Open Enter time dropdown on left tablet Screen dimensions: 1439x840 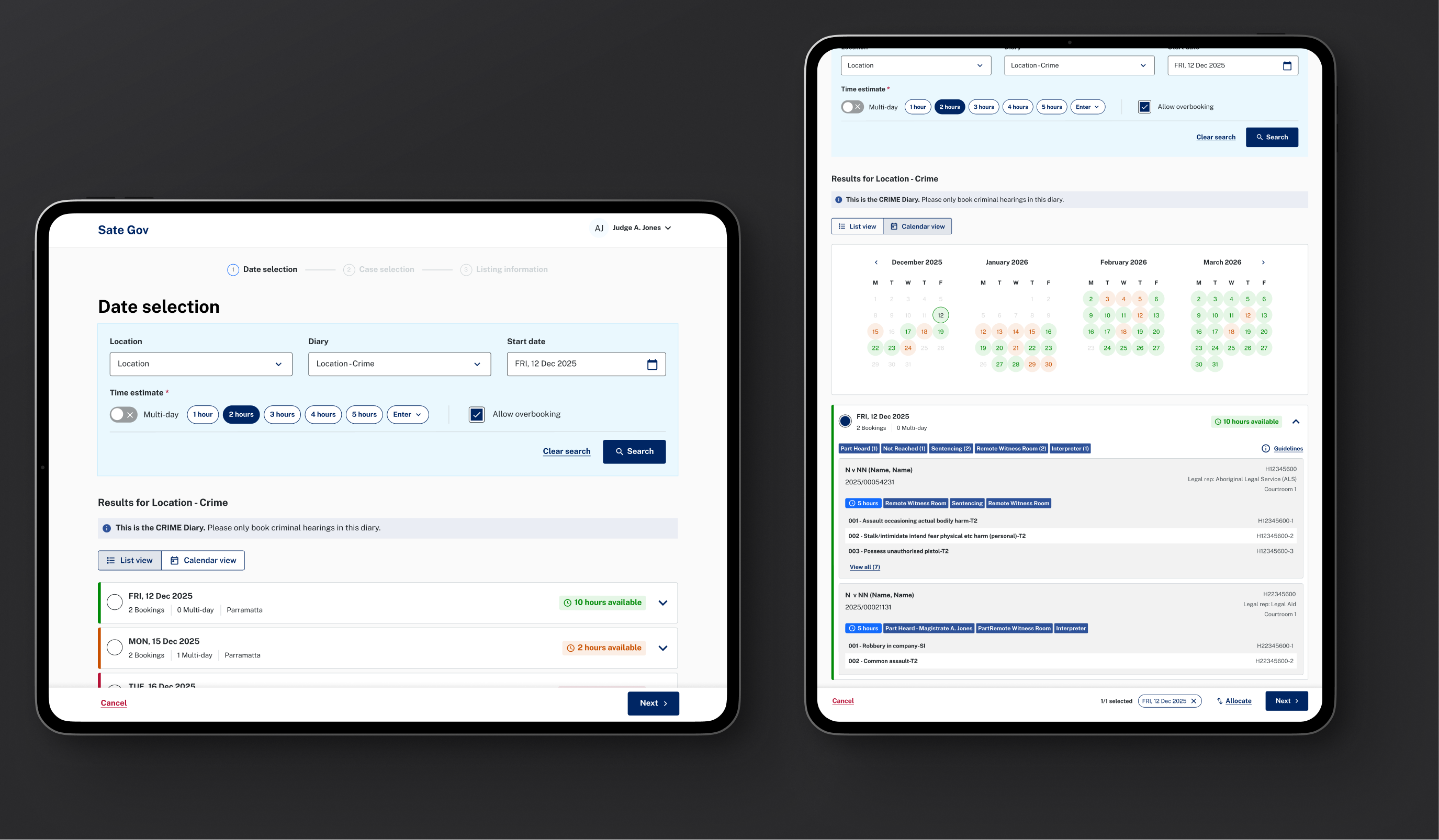408,414
